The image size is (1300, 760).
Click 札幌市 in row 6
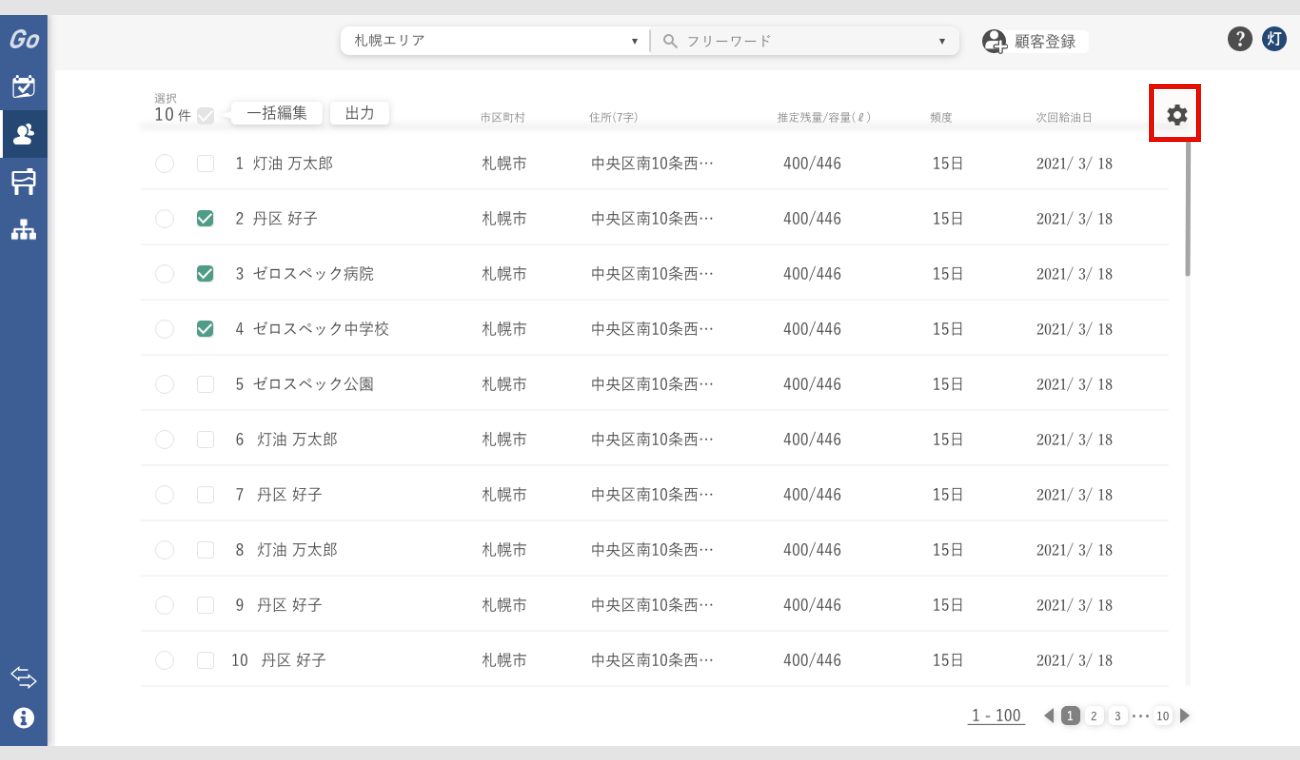504,439
